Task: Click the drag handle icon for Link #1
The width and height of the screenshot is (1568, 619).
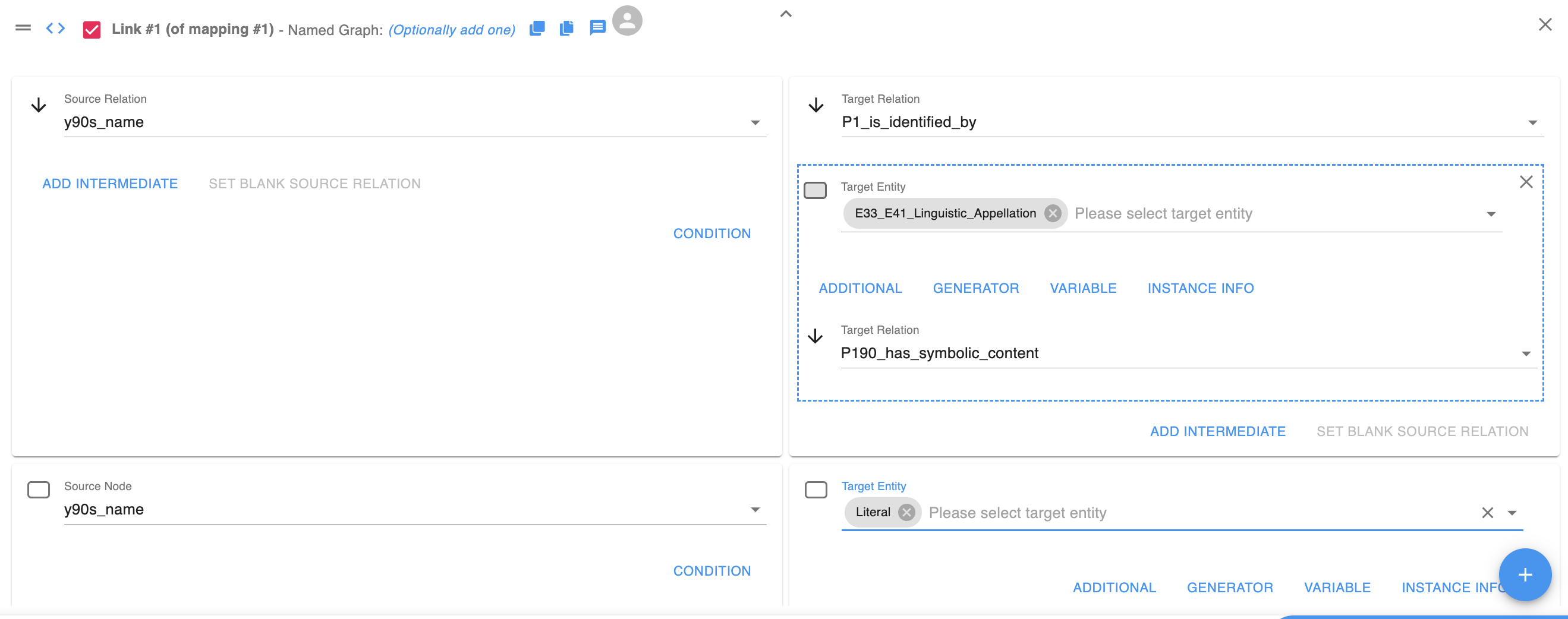Action: point(23,28)
